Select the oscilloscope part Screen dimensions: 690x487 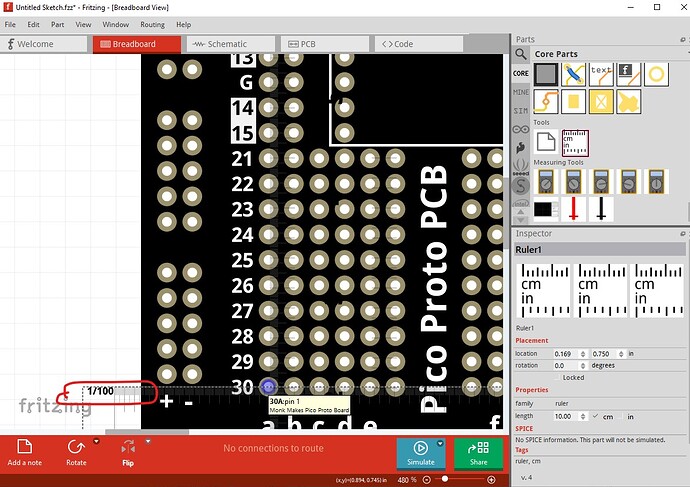point(546,209)
